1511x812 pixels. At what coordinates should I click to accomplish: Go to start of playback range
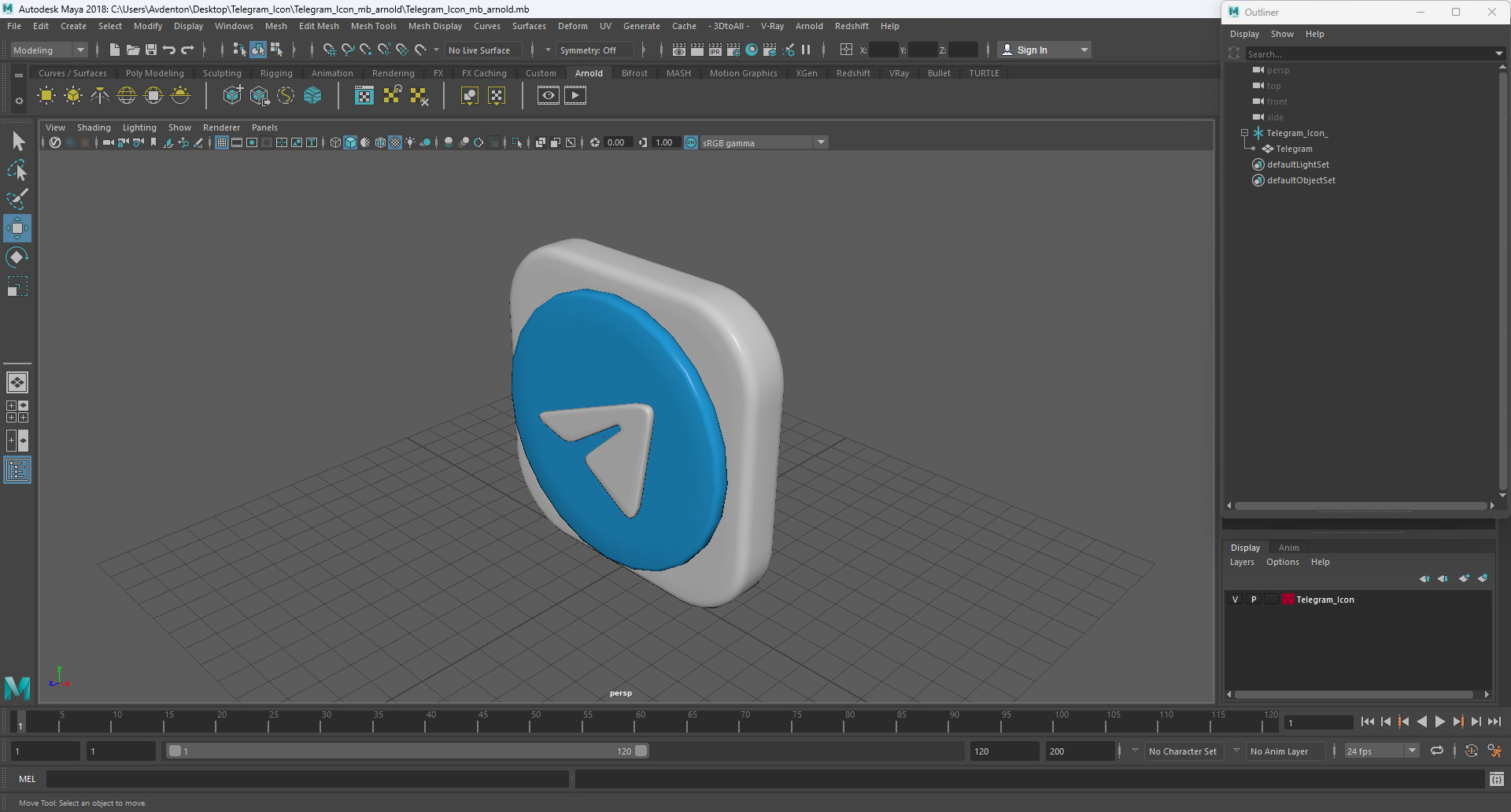point(1367,722)
